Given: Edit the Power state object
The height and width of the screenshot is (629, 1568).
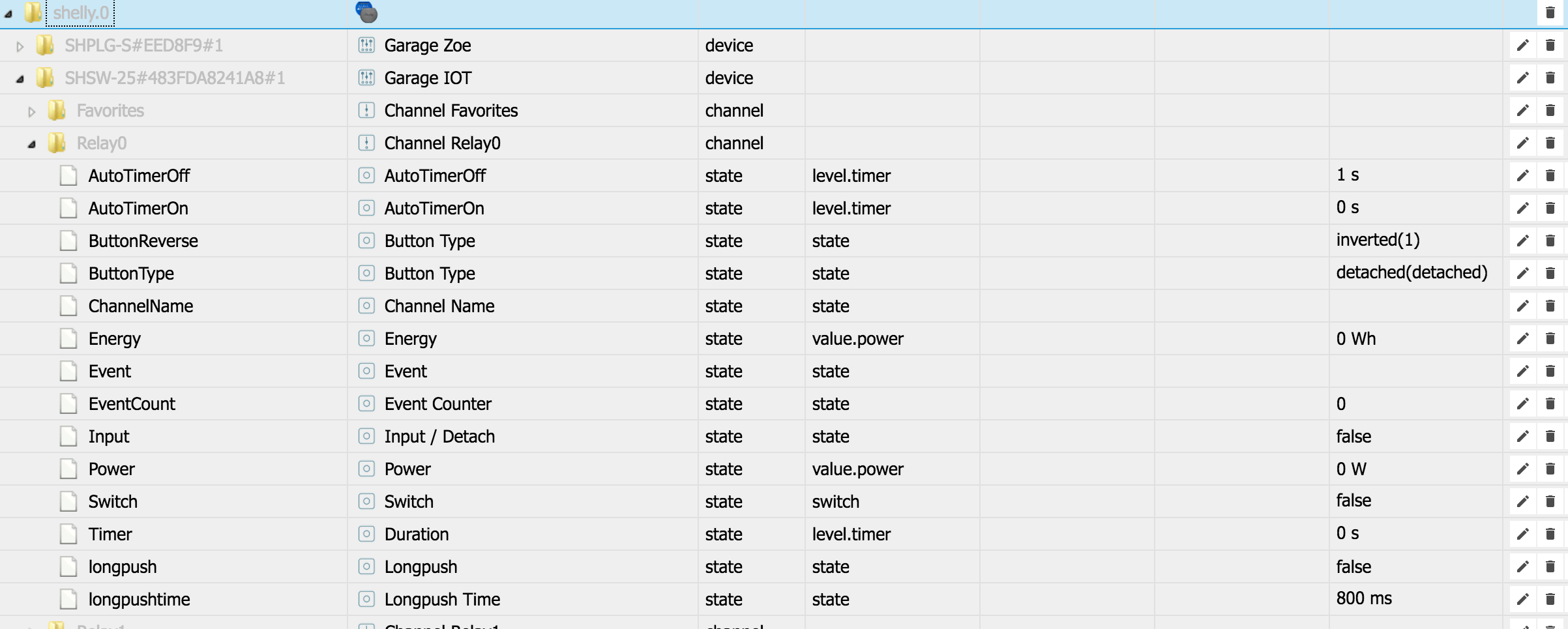Looking at the screenshot, I should (1522, 469).
